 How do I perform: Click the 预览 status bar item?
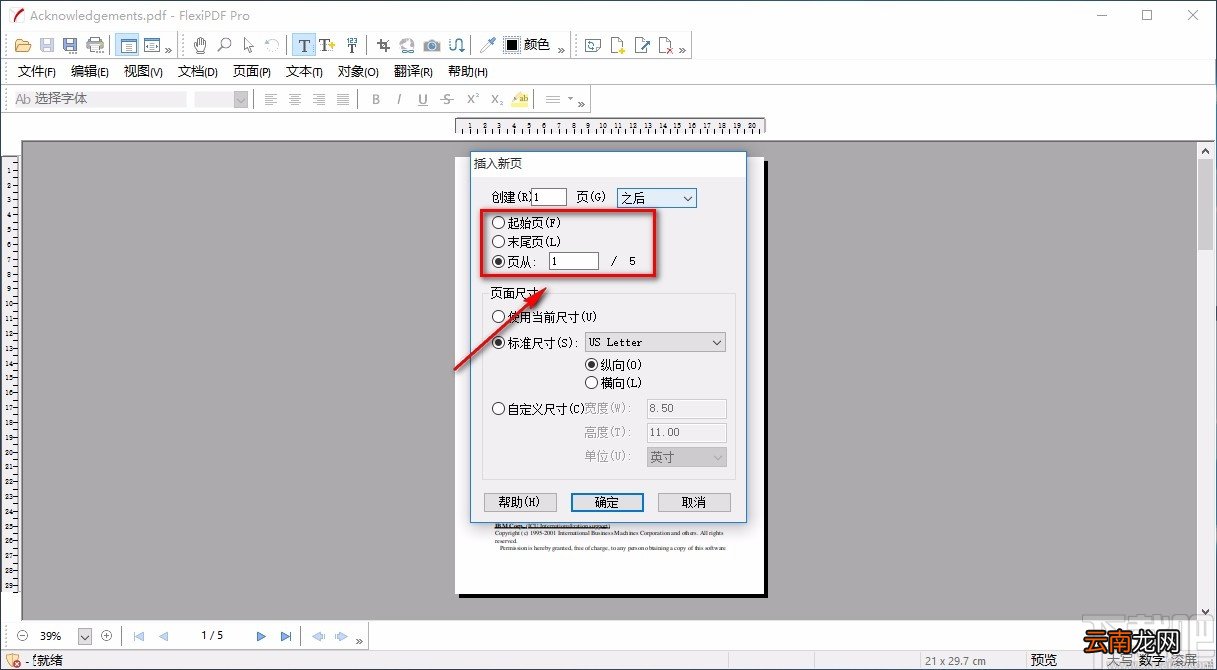click(1044, 660)
